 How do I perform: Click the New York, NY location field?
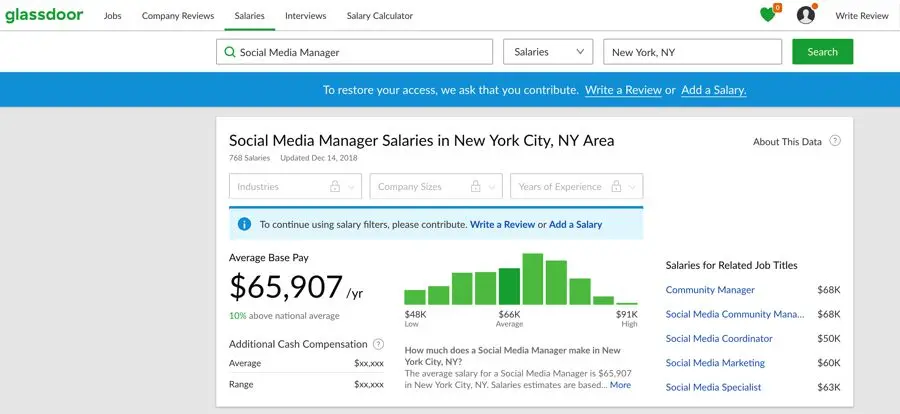tap(692, 52)
